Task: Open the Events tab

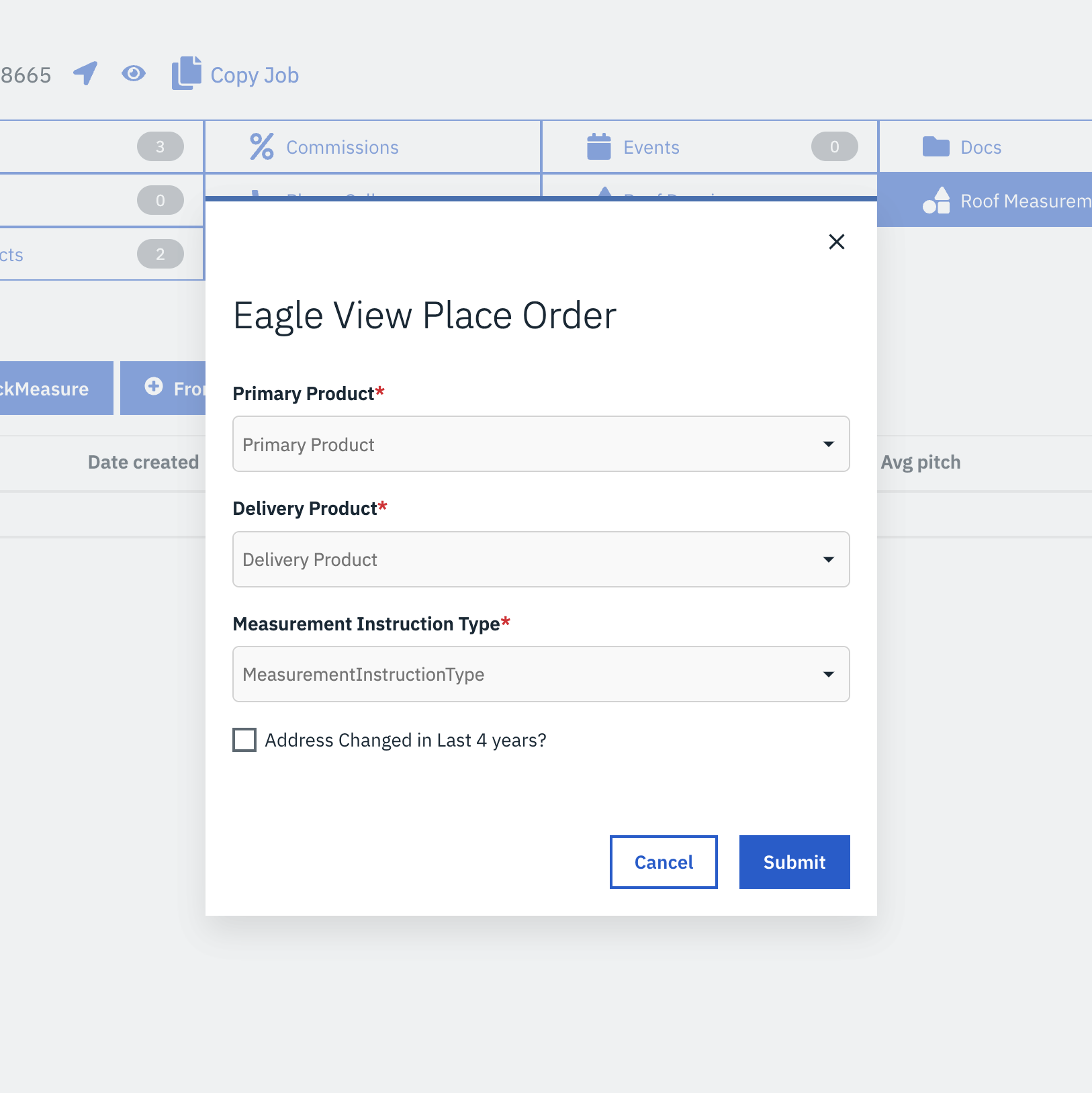Action: coord(709,147)
